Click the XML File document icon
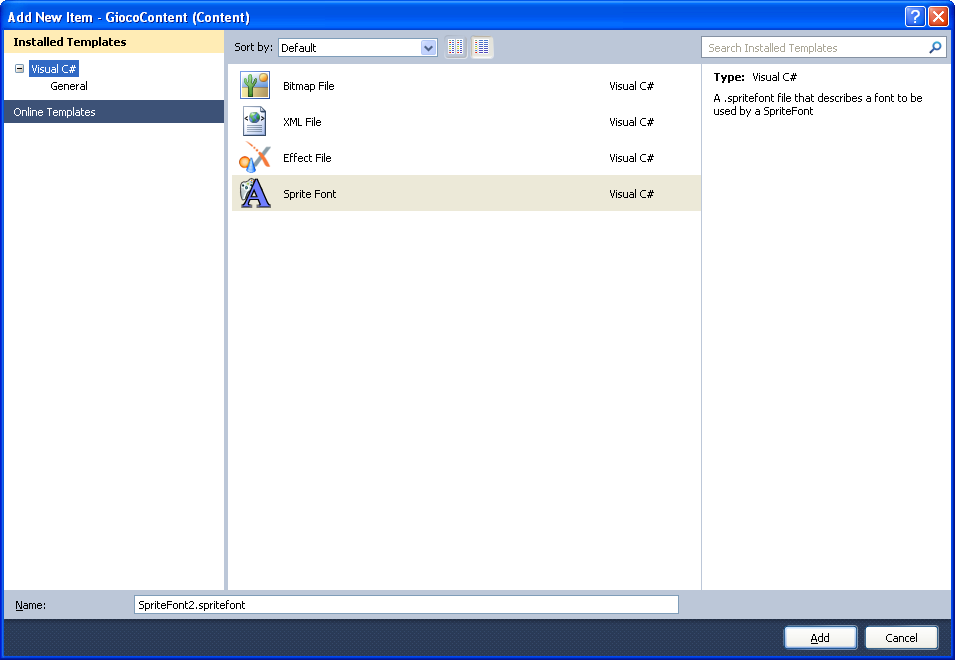This screenshot has height=660, width=955. click(x=255, y=121)
